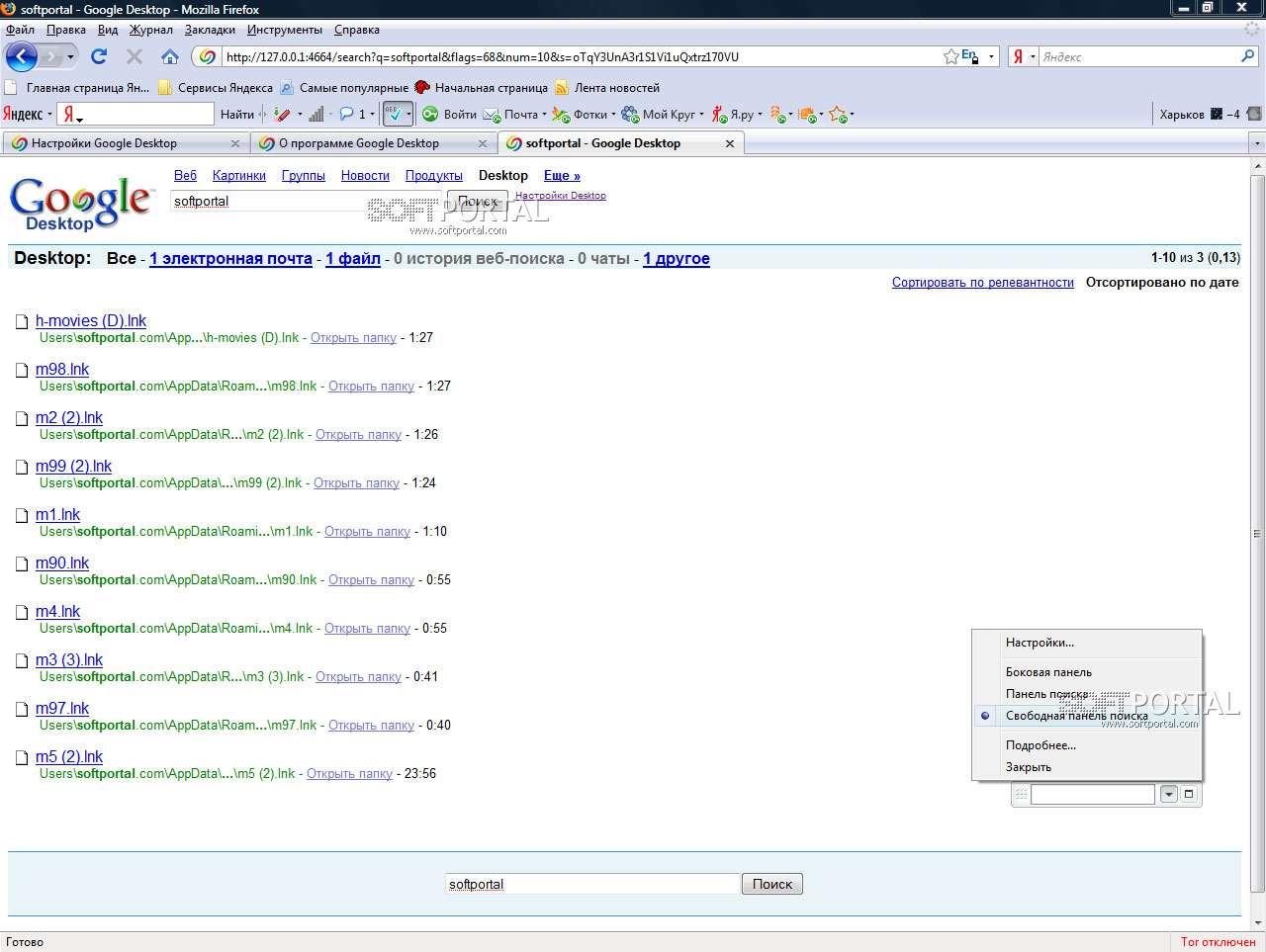Reload the current page

coord(99,56)
